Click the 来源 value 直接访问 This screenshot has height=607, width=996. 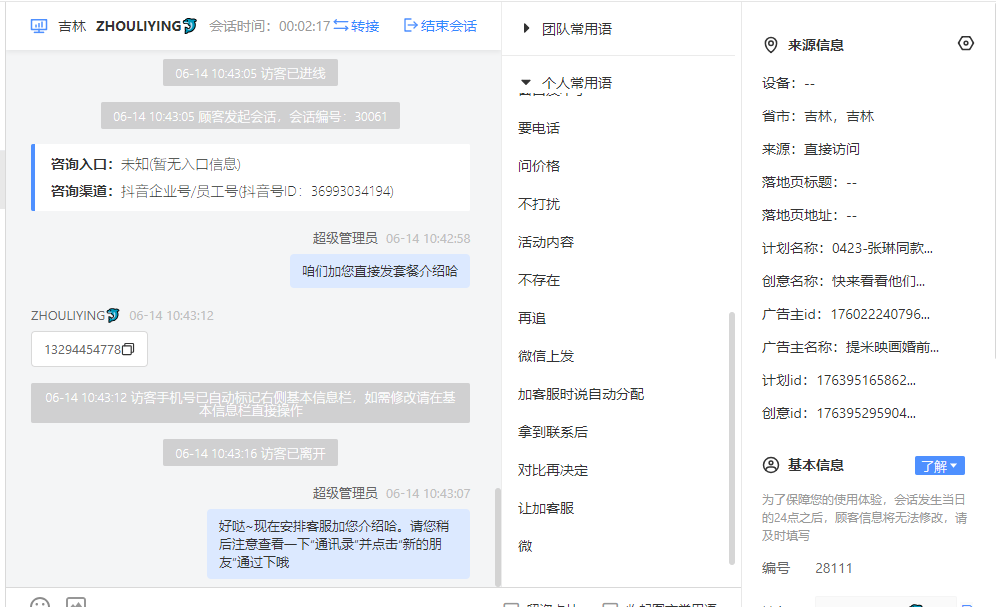coord(831,149)
